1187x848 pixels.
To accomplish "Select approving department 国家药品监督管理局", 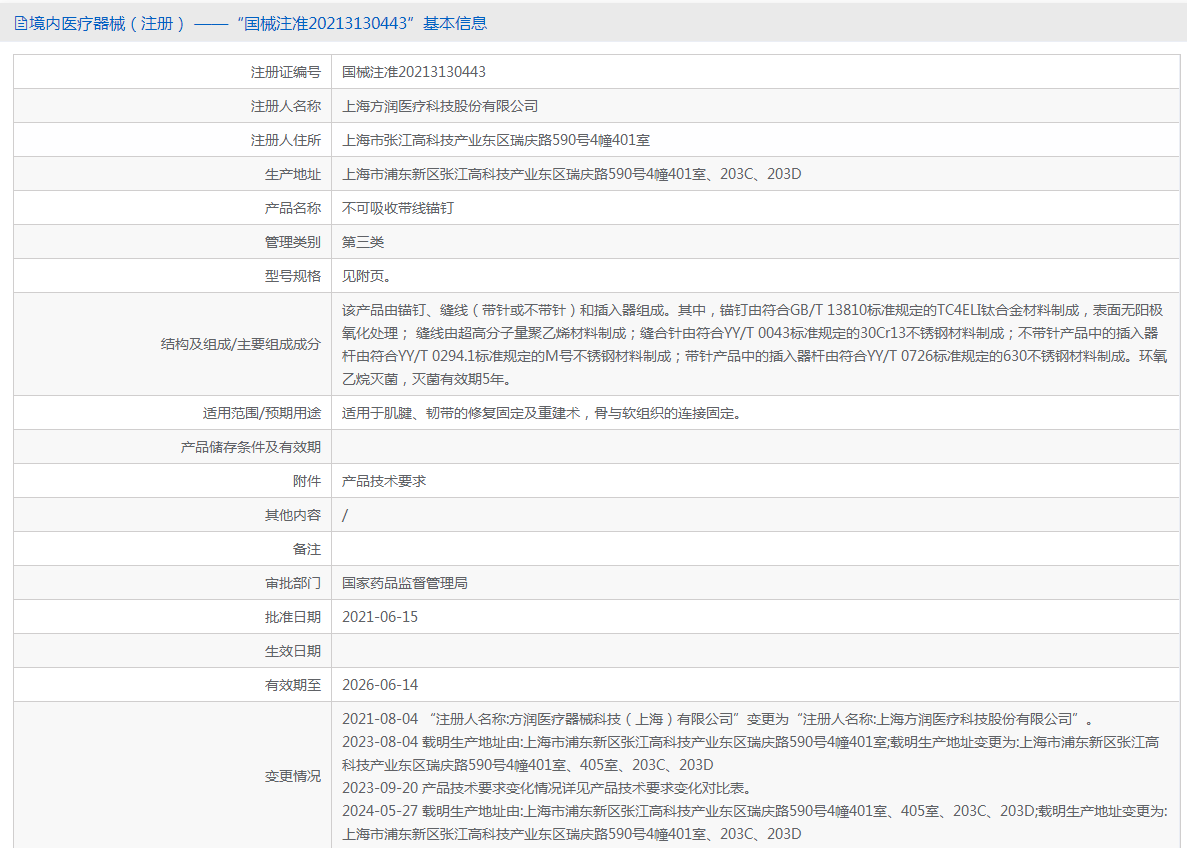I will (x=405, y=584).
